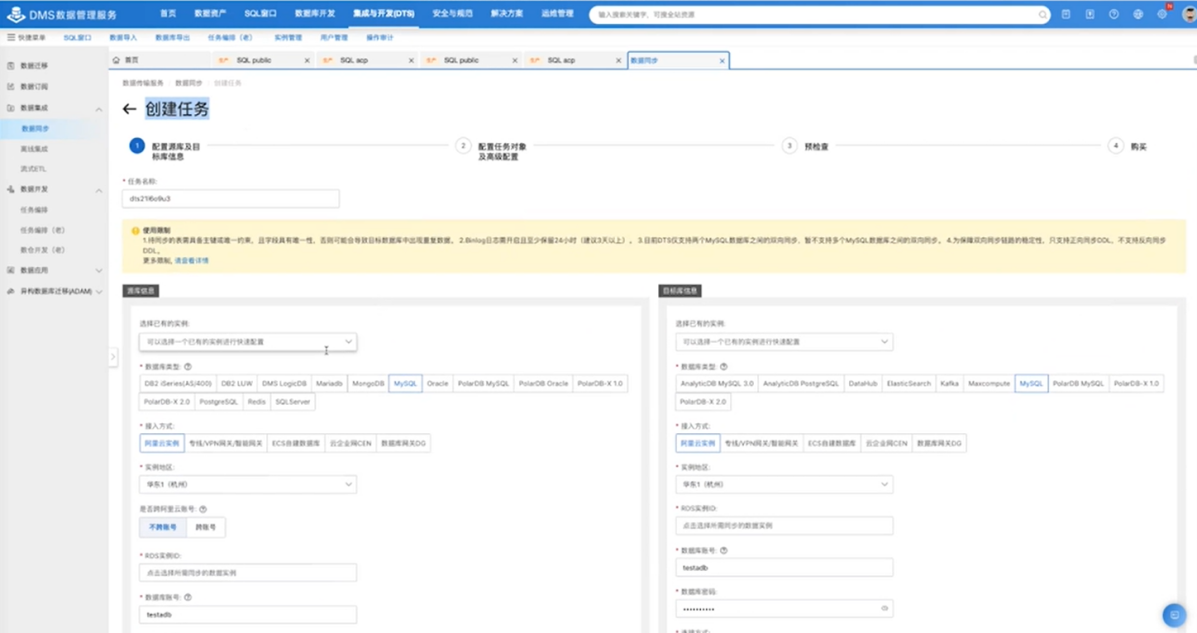Toggle password visibility in 数据库密码 field

coord(883,608)
